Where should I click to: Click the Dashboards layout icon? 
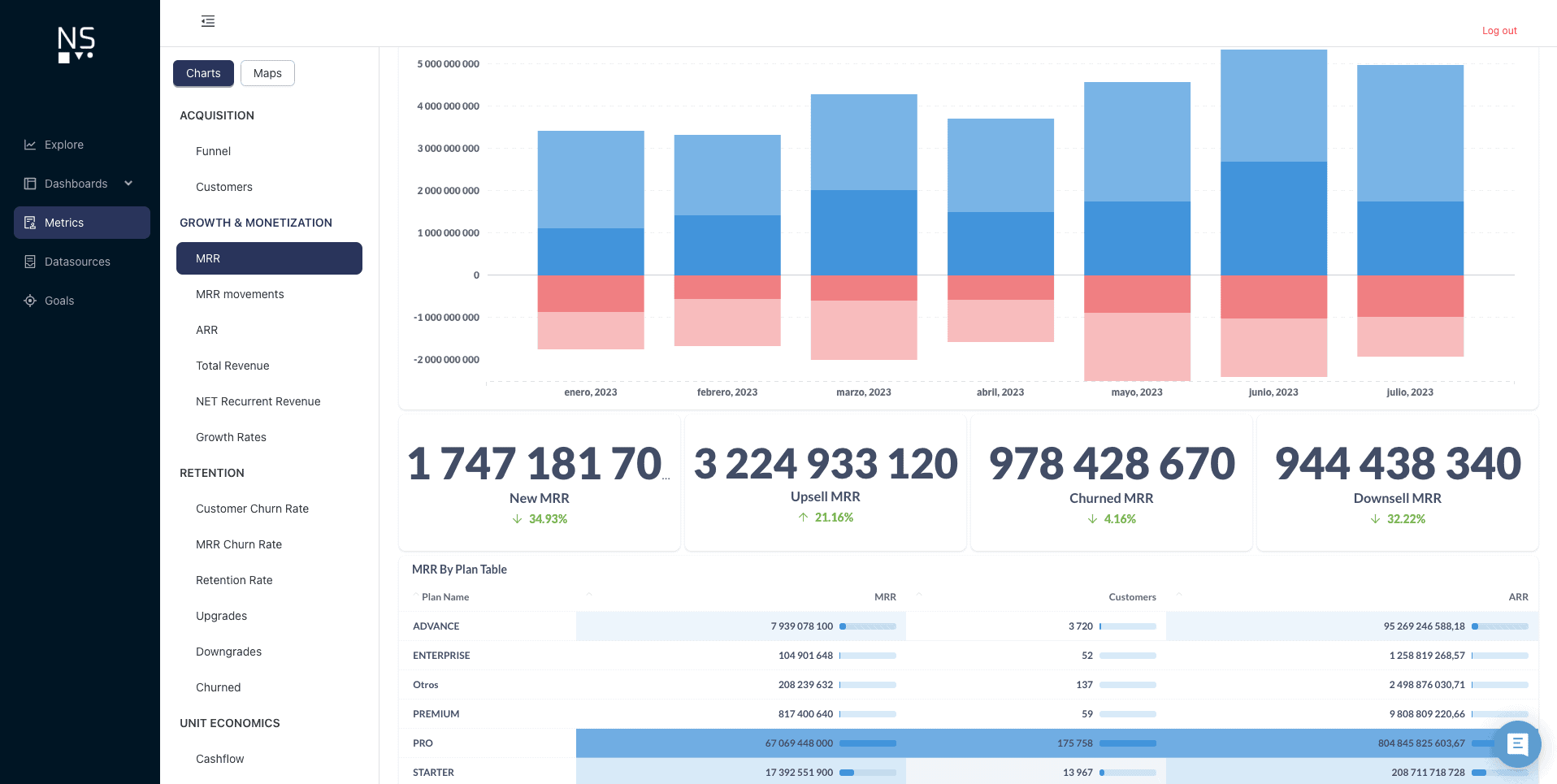(30, 184)
